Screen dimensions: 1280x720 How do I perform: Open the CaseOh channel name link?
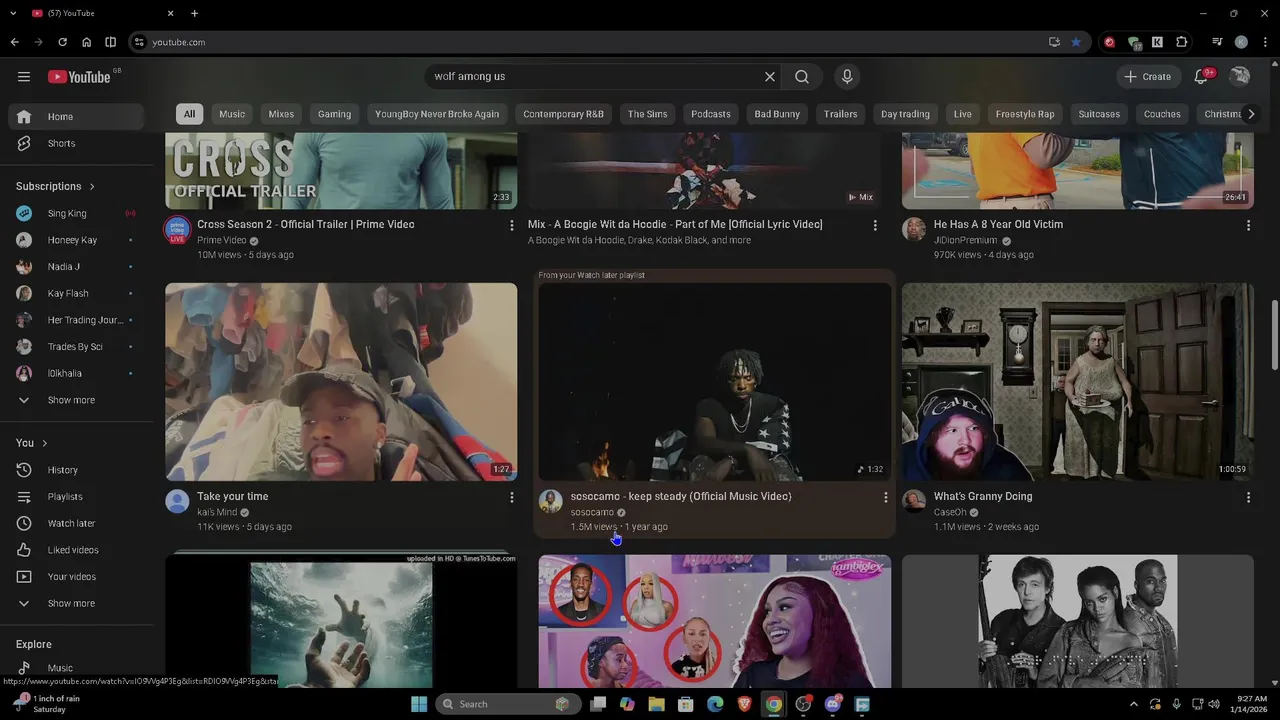tap(950, 512)
